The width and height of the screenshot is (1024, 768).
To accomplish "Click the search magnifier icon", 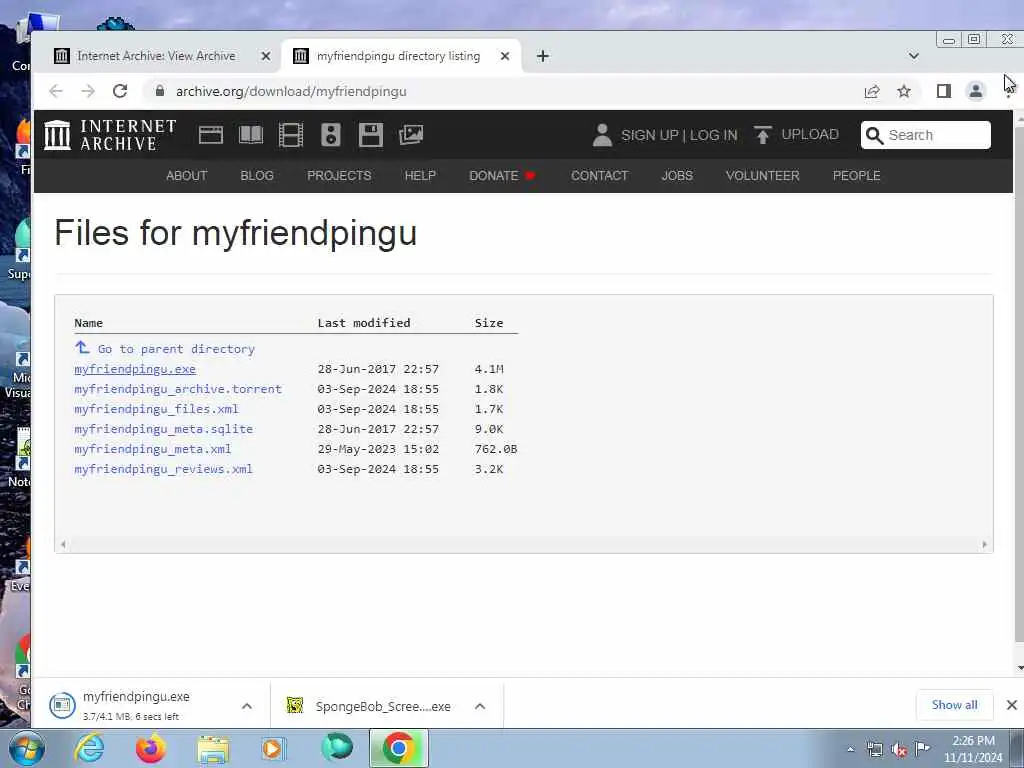I will coord(874,135).
